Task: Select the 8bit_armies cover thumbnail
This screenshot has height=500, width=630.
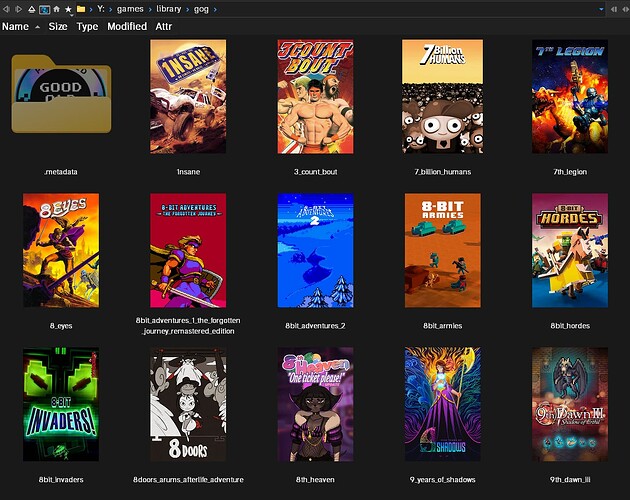Action: (442, 251)
